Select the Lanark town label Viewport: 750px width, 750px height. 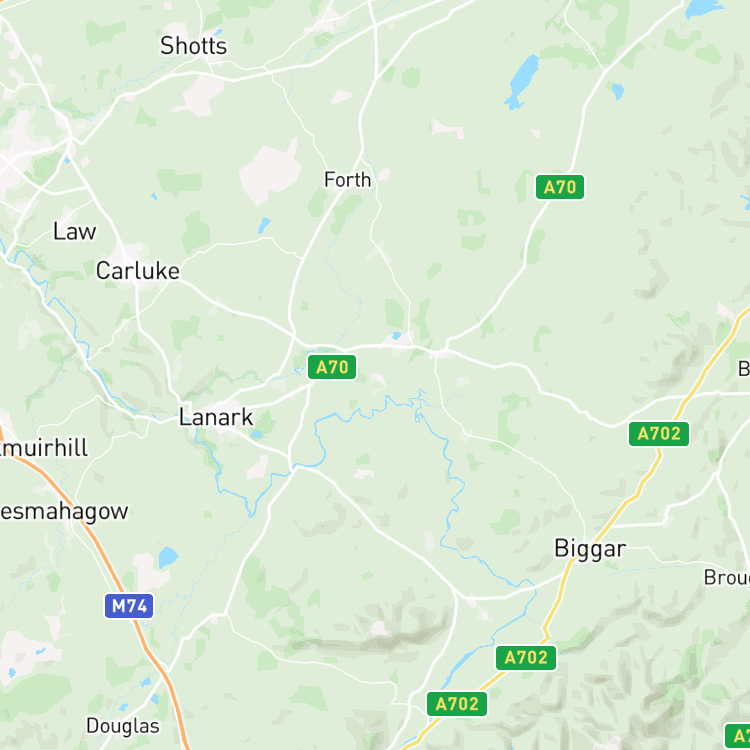pos(216,417)
